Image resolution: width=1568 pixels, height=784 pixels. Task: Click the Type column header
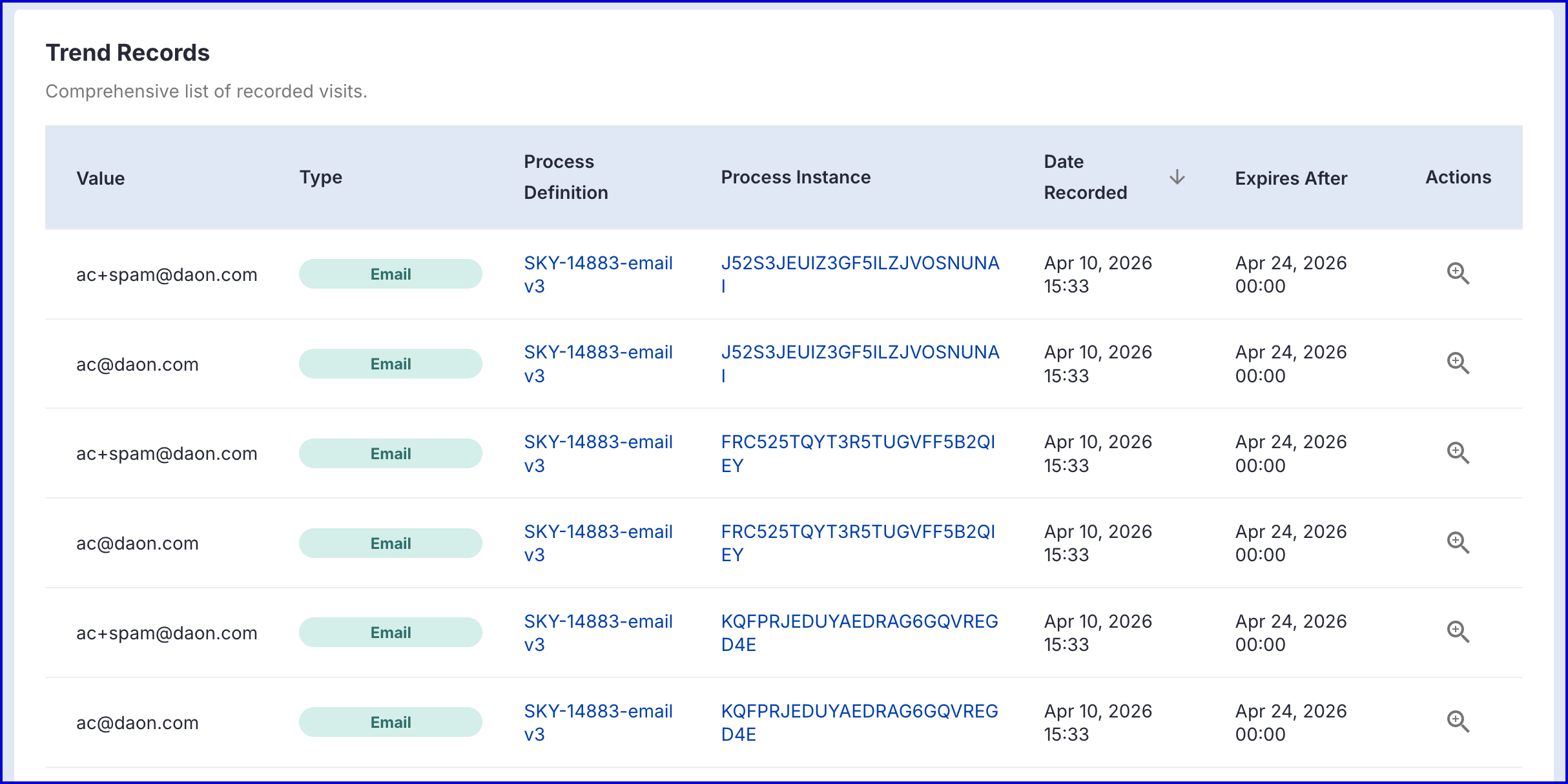321,177
